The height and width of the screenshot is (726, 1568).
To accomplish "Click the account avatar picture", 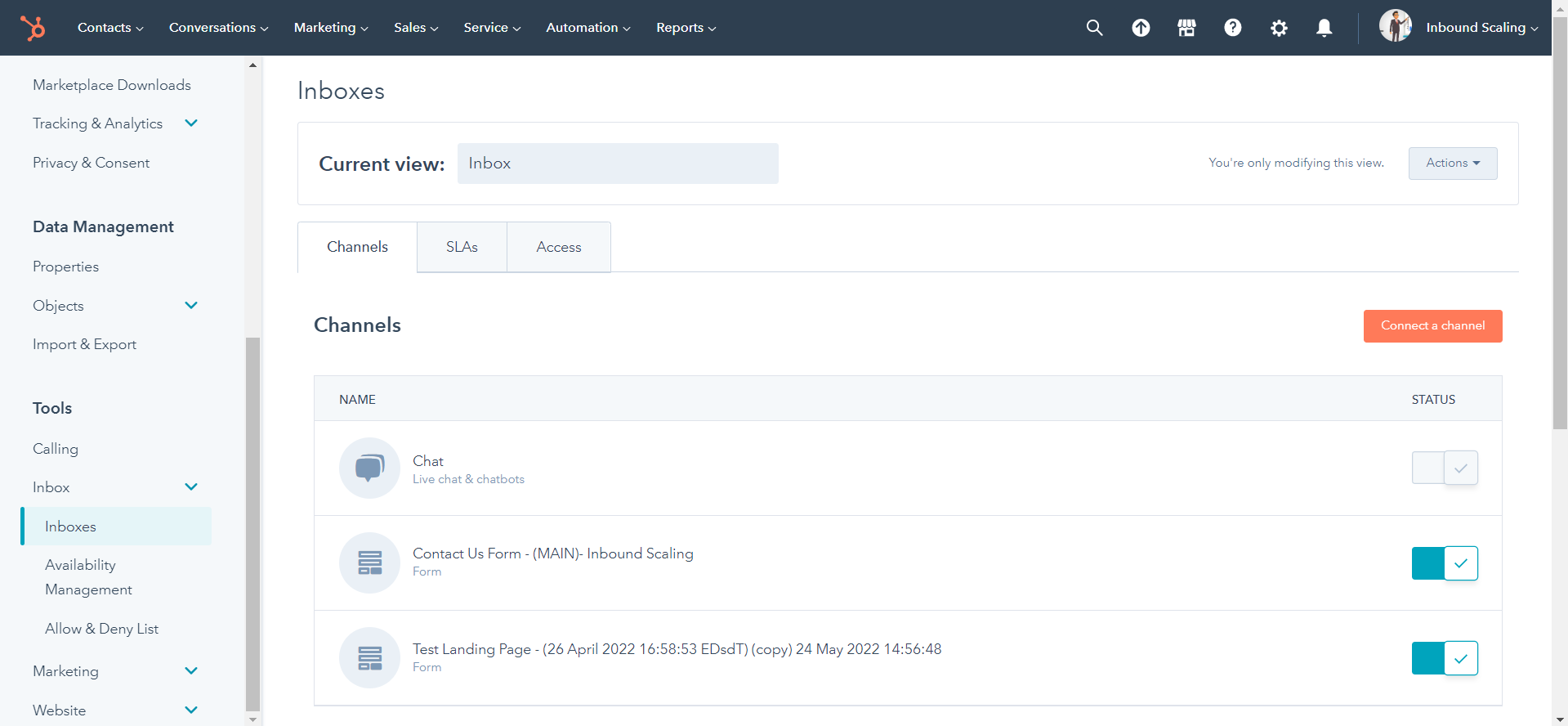I will click(1396, 26).
